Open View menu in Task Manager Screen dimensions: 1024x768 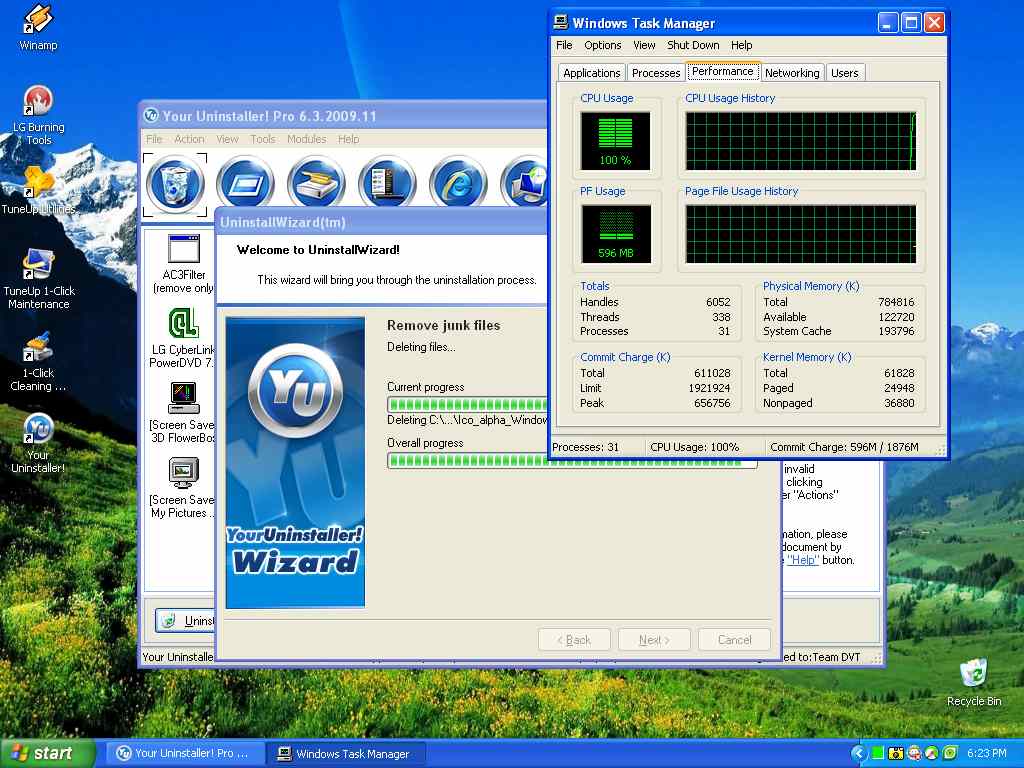tap(644, 45)
